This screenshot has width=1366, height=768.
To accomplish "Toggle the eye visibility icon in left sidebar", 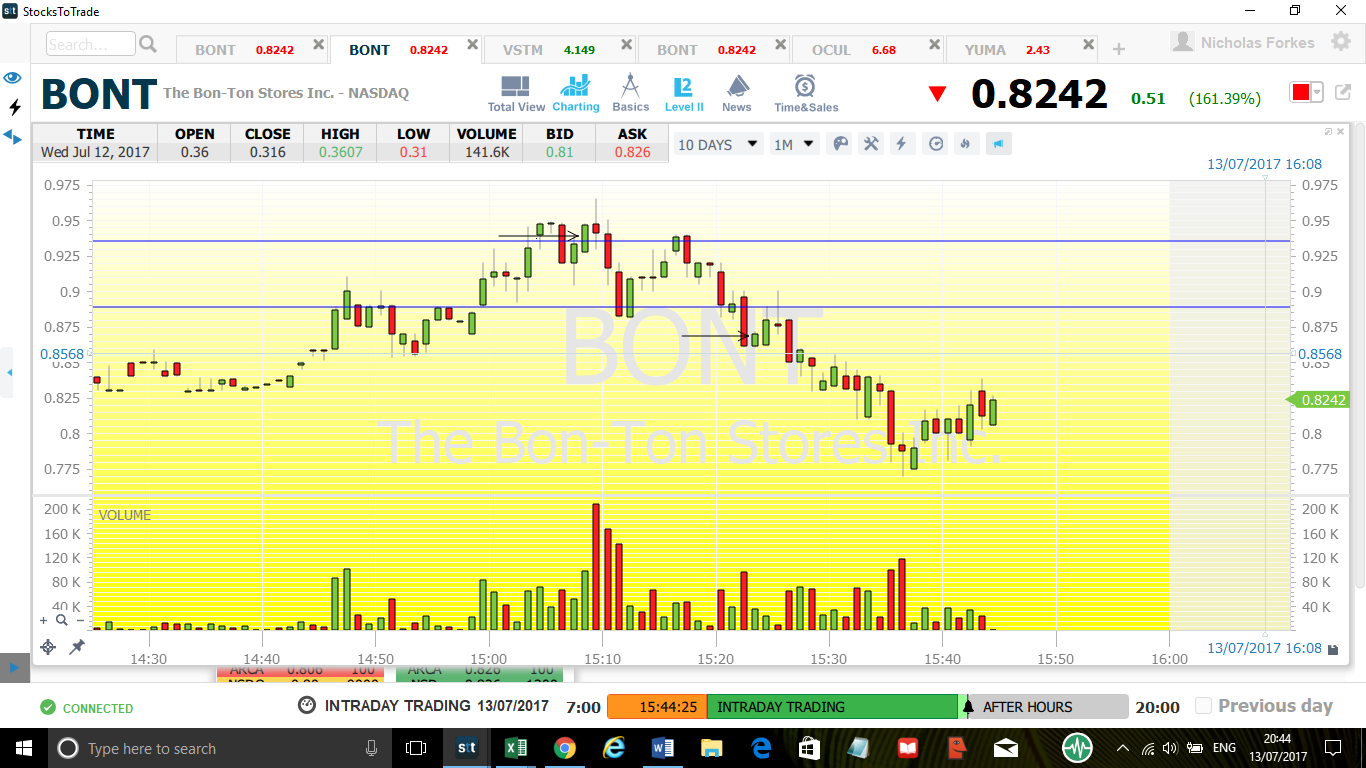I will click(x=14, y=77).
